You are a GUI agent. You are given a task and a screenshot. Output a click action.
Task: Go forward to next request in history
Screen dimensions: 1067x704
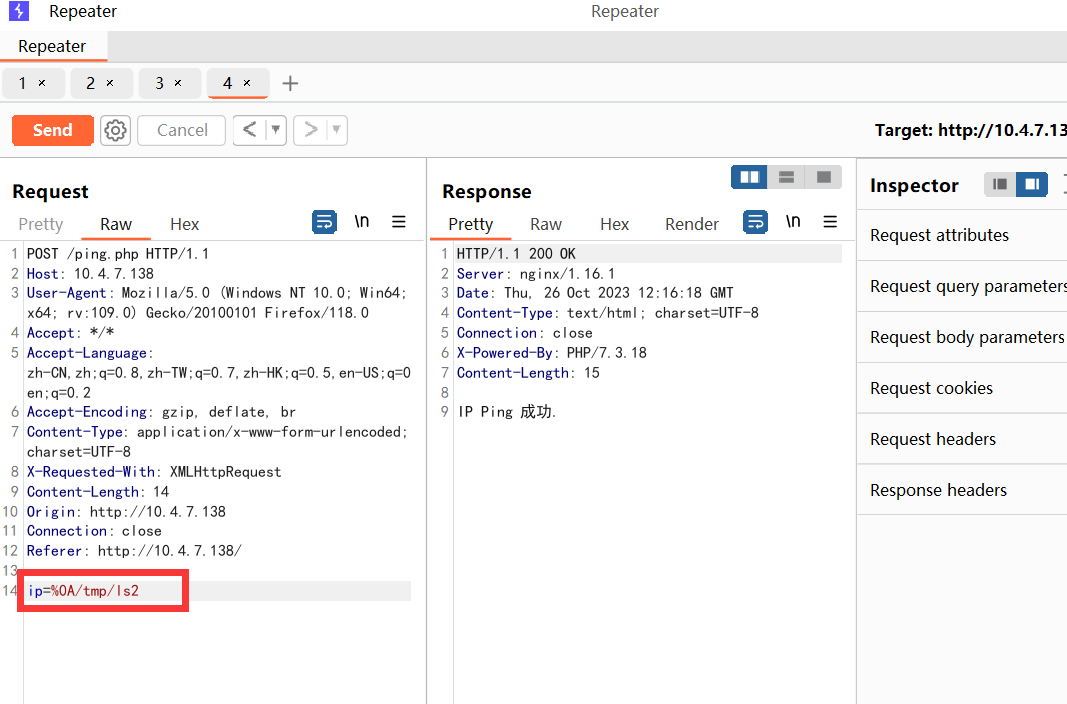[x=310, y=129]
